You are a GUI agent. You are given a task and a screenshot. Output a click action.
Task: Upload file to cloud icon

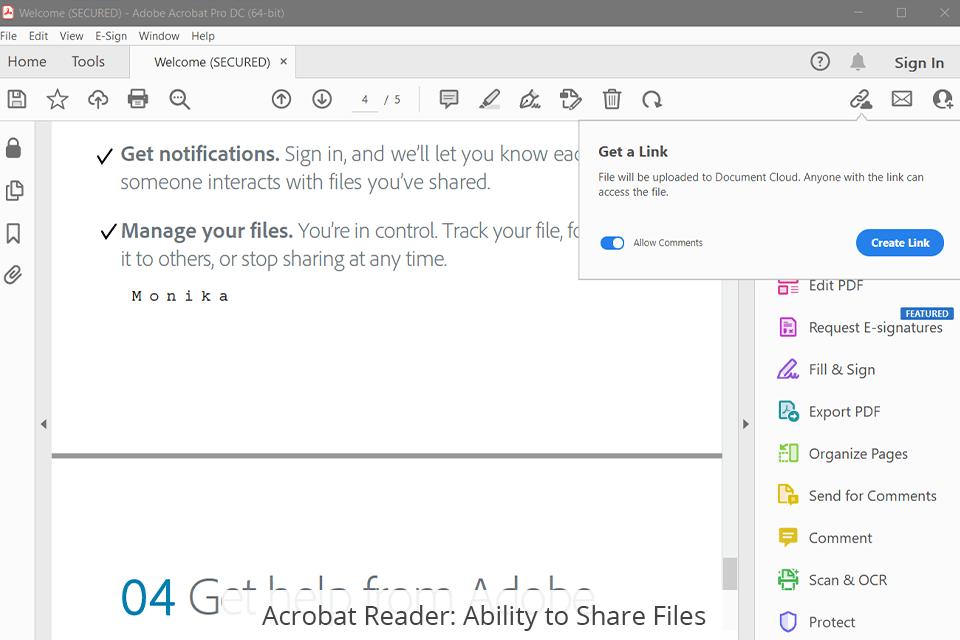[x=98, y=99]
